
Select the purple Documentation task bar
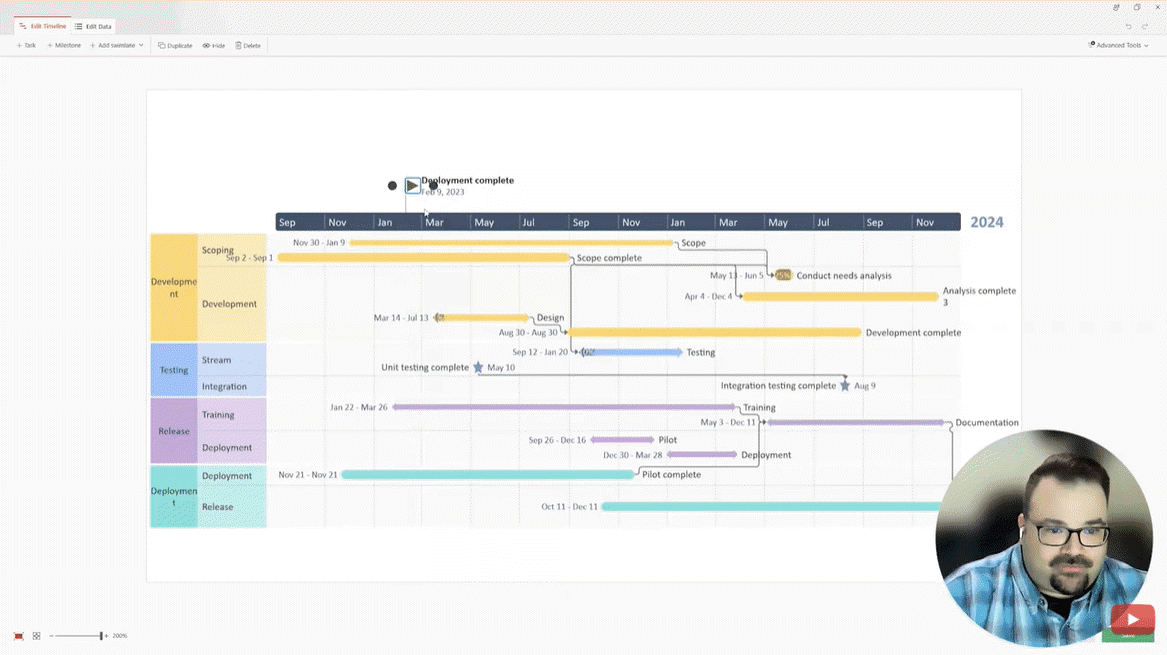[x=856, y=422]
